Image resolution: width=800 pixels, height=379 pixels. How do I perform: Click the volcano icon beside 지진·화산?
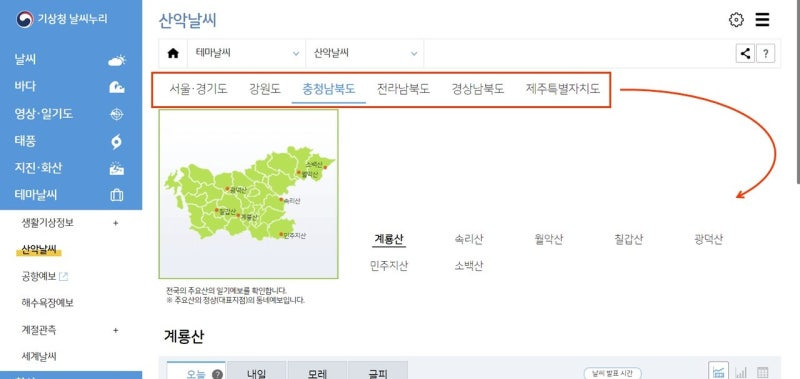tap(117, 168)
